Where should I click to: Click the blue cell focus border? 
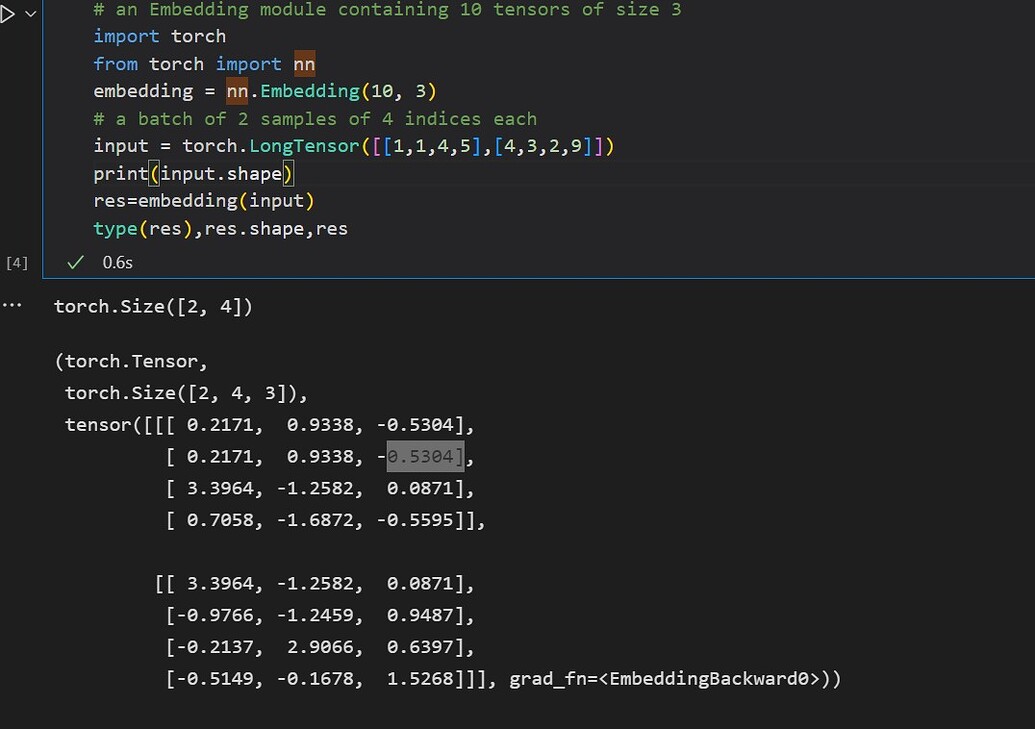point(42,140)
